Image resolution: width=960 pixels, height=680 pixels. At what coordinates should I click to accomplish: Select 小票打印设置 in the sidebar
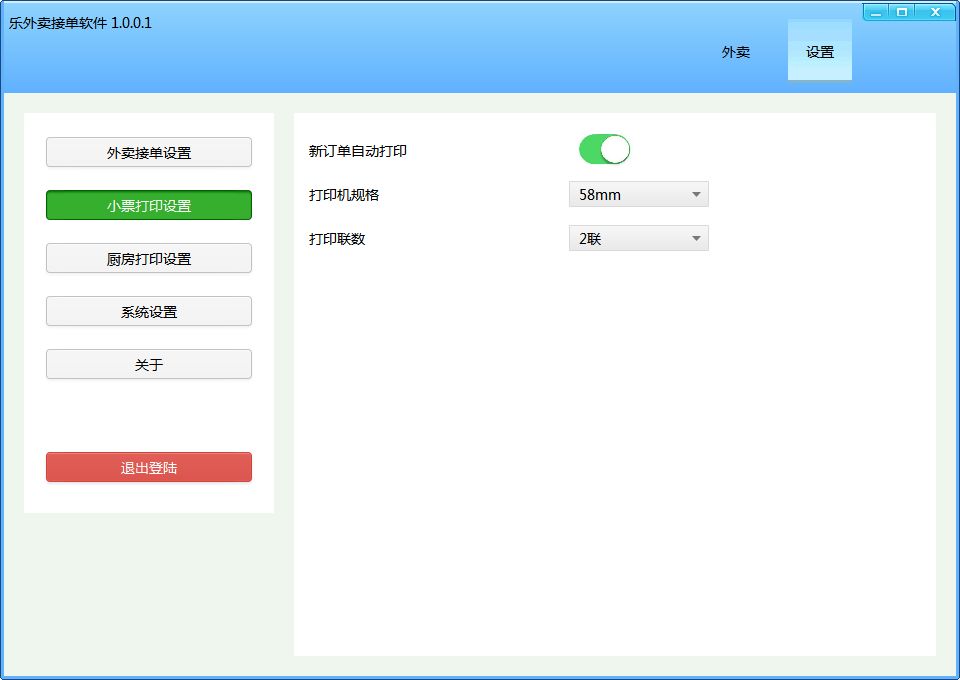tap(149, 206)
